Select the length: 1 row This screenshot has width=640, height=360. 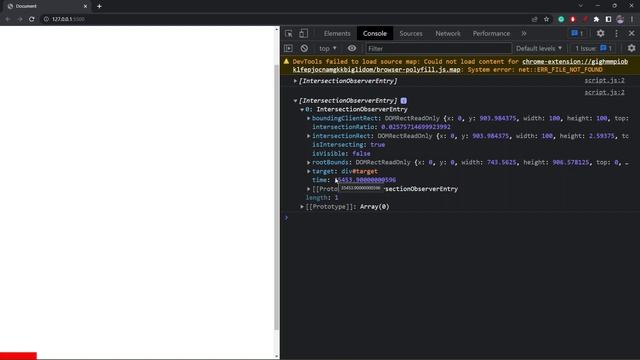(x=322, y=198)
